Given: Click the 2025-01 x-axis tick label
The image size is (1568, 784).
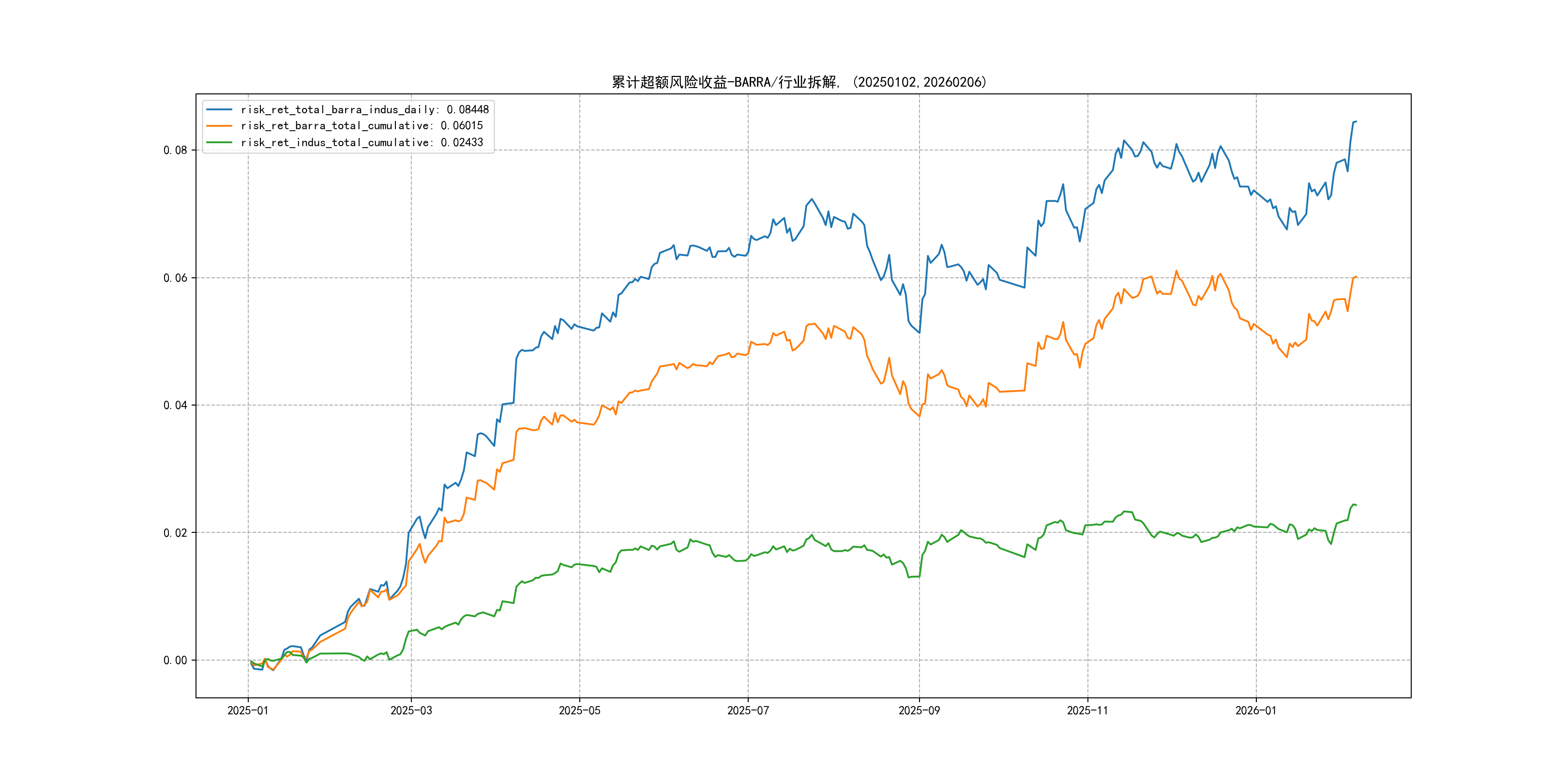Looking at the screenshot, I should (248, 710).
